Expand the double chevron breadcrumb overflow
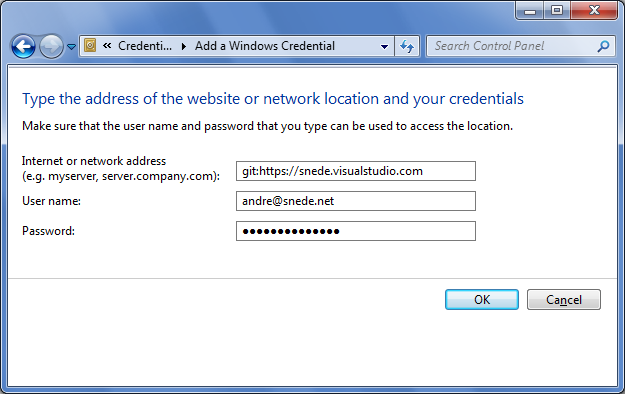This screenshot has width=625, height=394. coord(107,46)
